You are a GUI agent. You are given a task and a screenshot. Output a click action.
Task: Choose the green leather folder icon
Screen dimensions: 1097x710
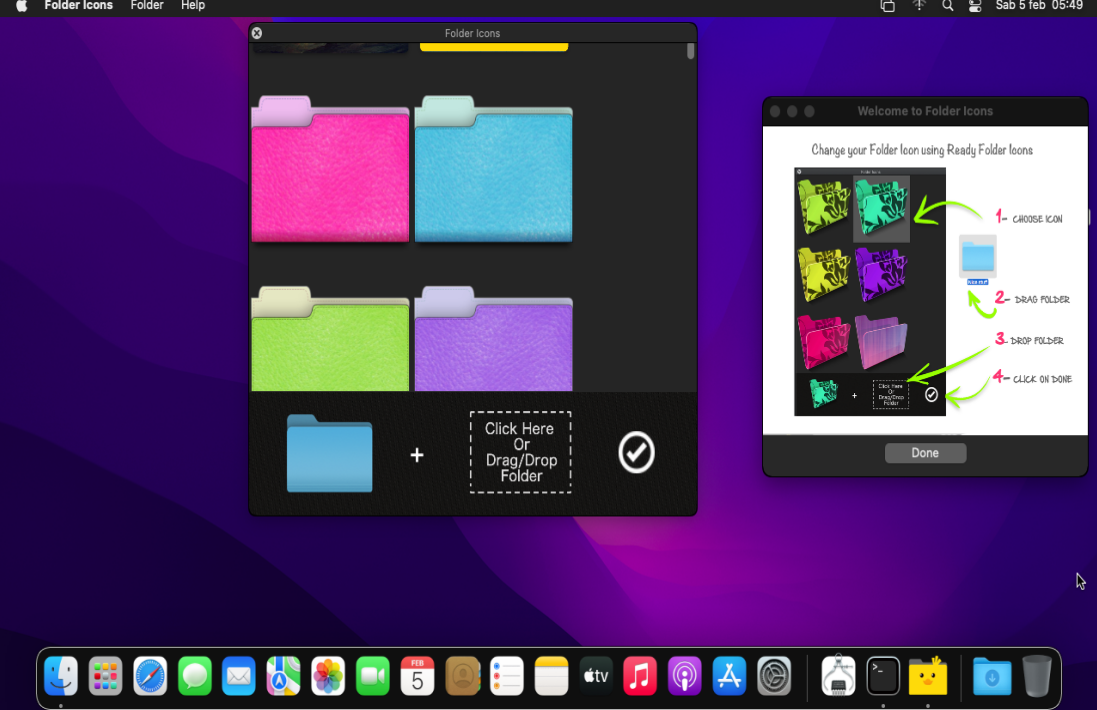(x=330, y=339)
